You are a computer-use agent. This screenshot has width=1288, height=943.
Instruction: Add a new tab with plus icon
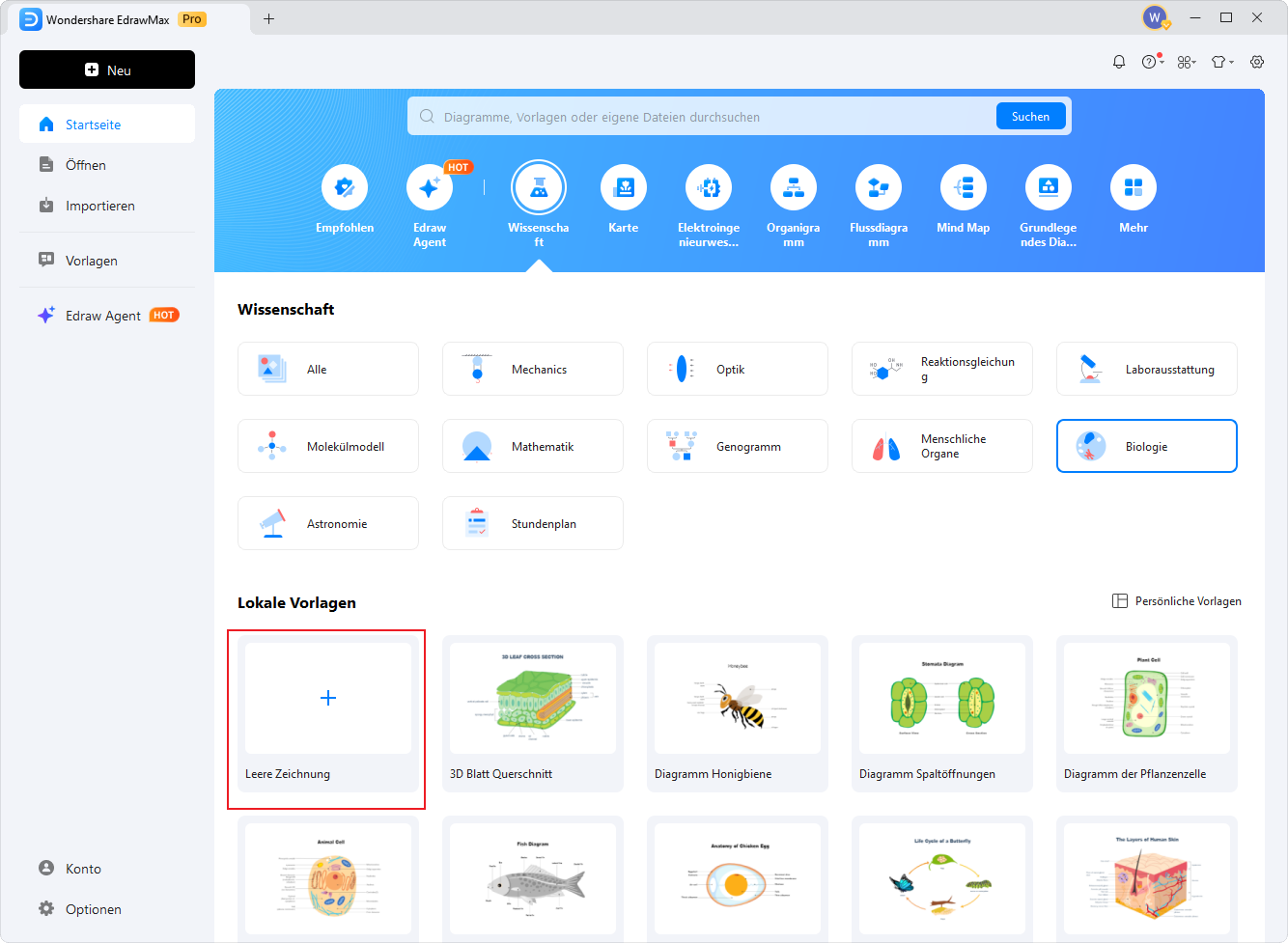[x=269, y=19]
